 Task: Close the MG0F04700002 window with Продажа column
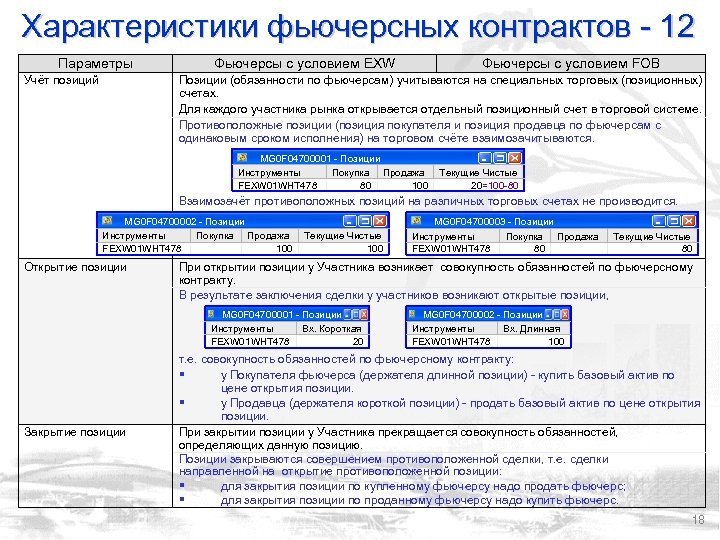click(380, 221)
